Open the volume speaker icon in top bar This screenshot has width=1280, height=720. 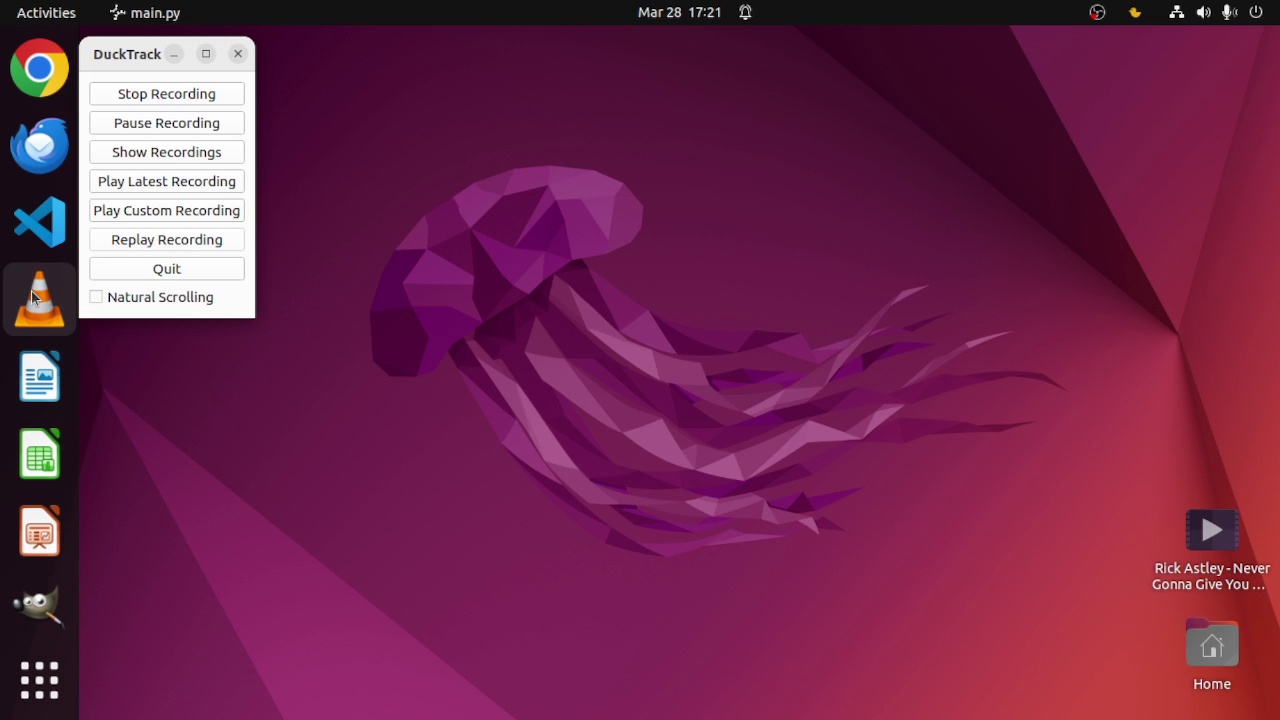point(1203,13)
